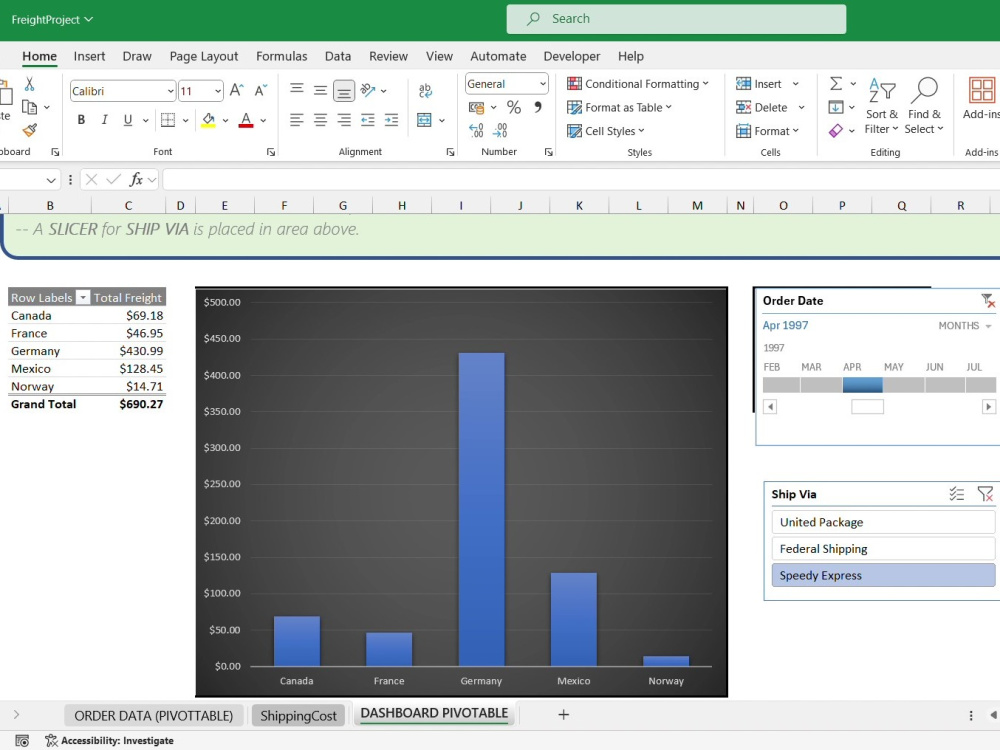Increase font size with the larger A icon

[236, 91]
